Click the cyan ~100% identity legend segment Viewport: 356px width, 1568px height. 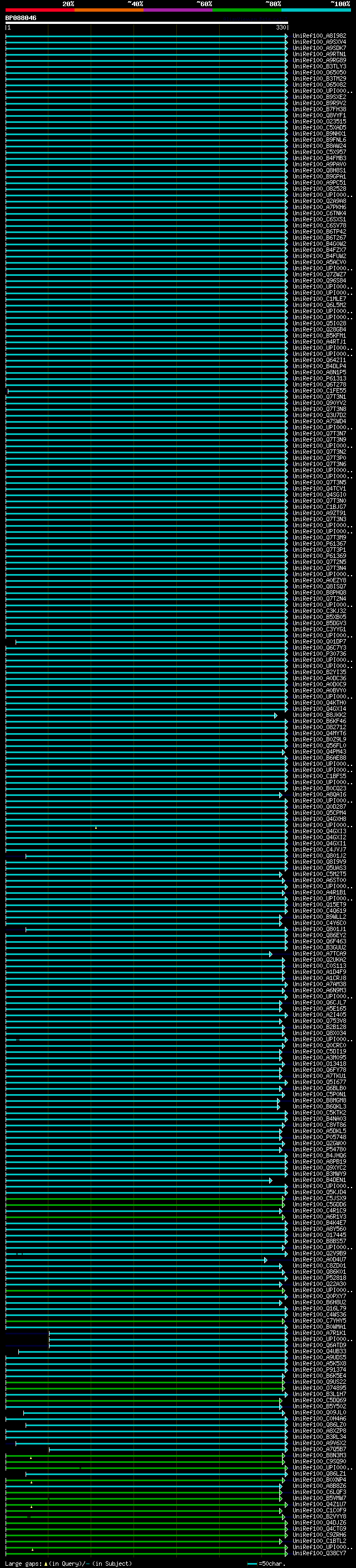click(316, 10)
